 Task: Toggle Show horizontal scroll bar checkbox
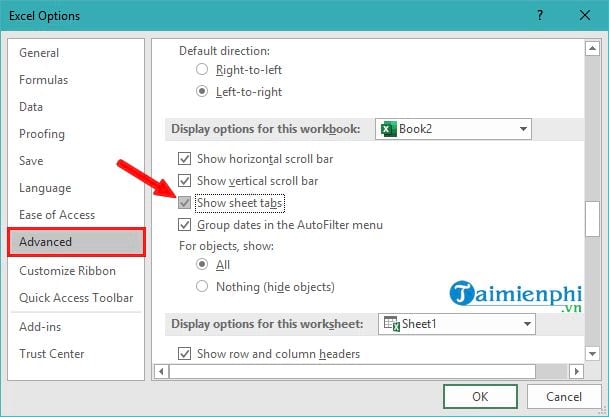tap(184, 159)
